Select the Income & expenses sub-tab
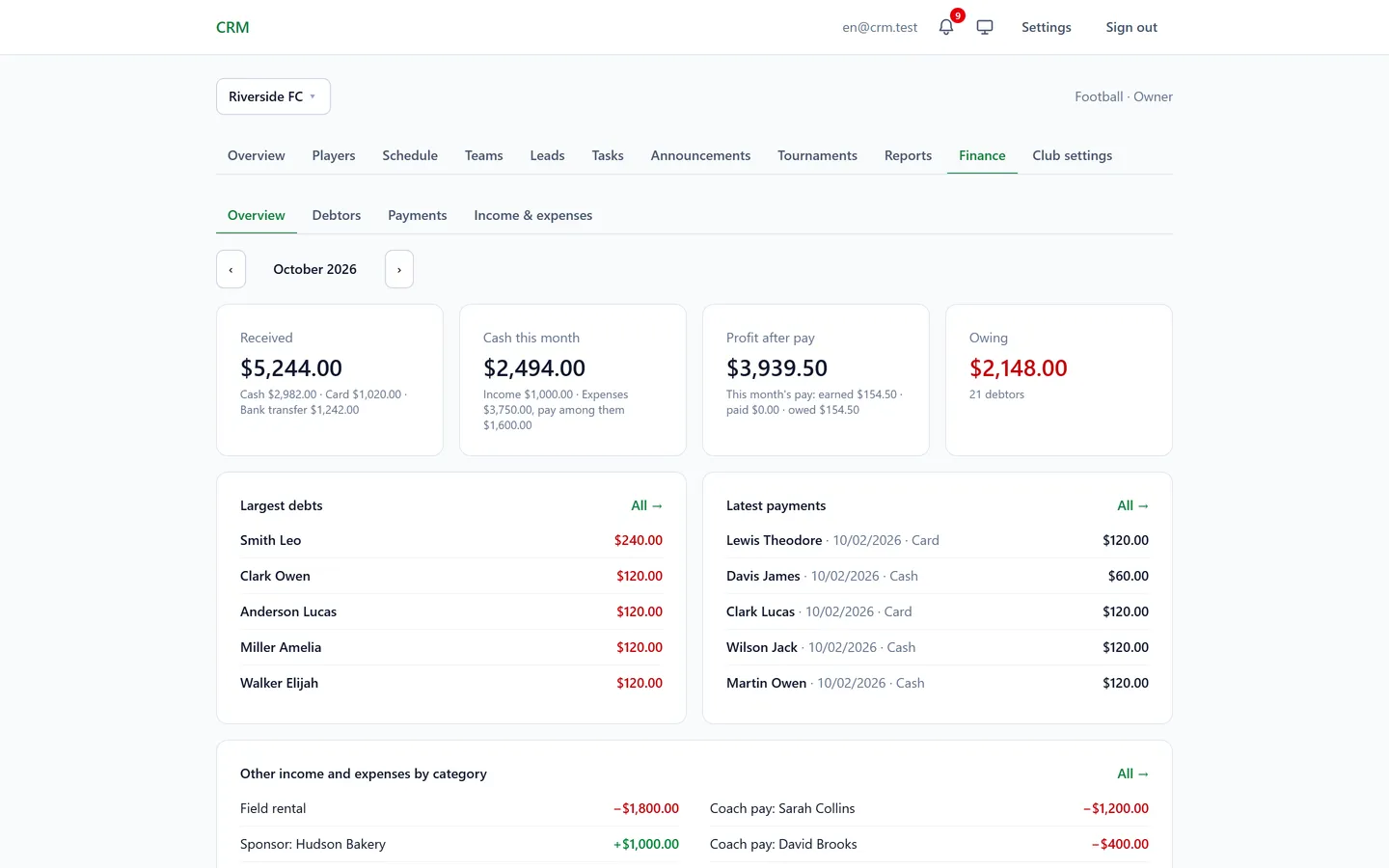Viewport: 1389px width, 868px height. tap(533, 215)
